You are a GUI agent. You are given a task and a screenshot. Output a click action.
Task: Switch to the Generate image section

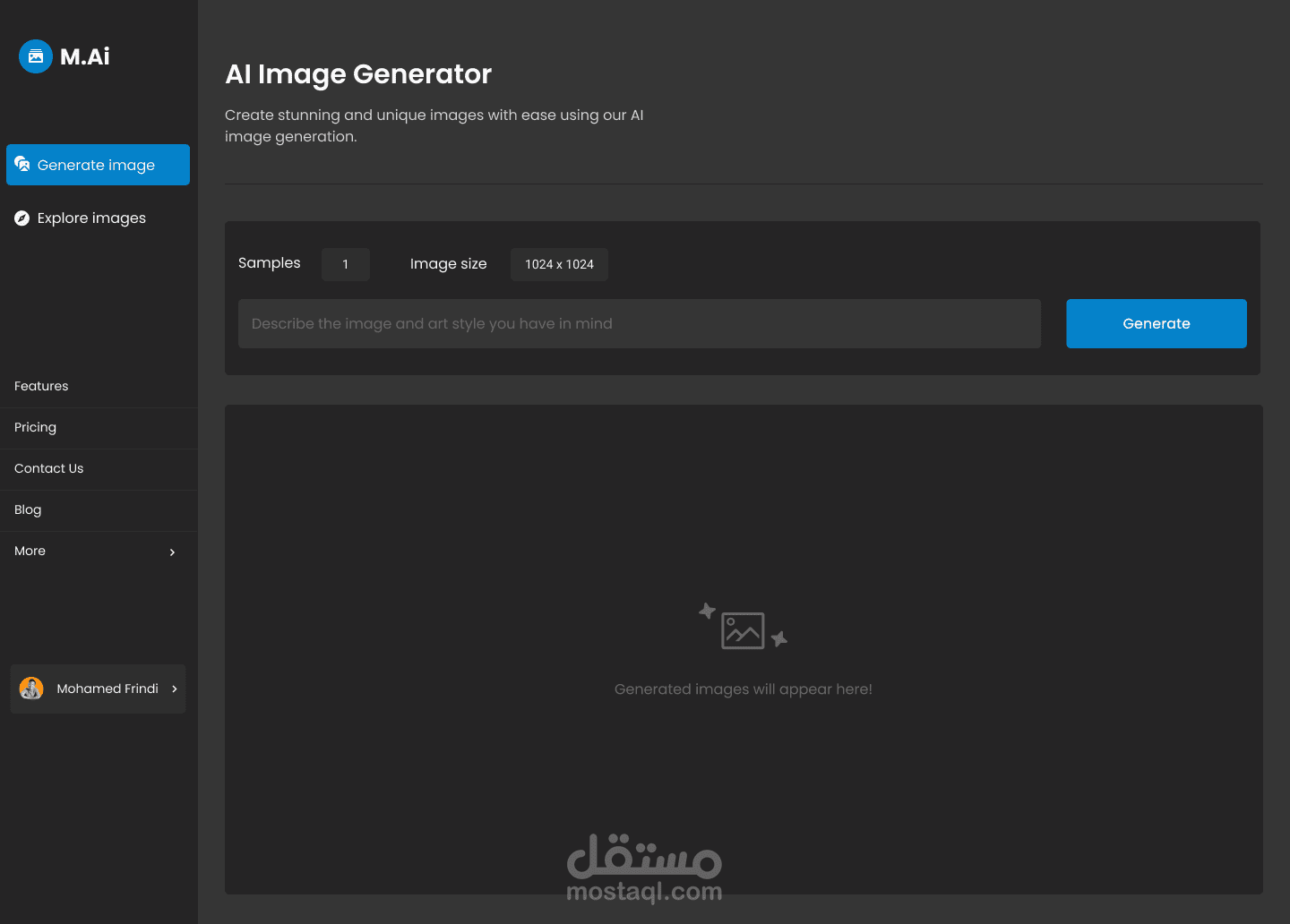96,165
